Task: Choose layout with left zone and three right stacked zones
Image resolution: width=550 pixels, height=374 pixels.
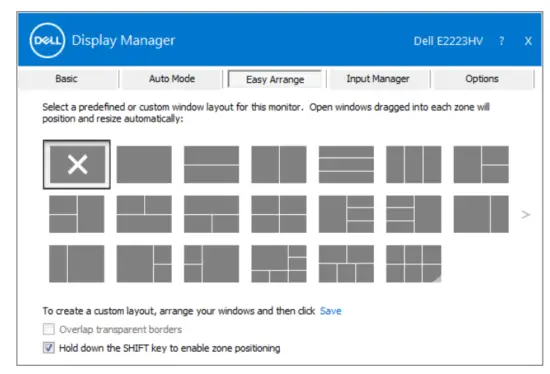Action: (x=346, y=214)
